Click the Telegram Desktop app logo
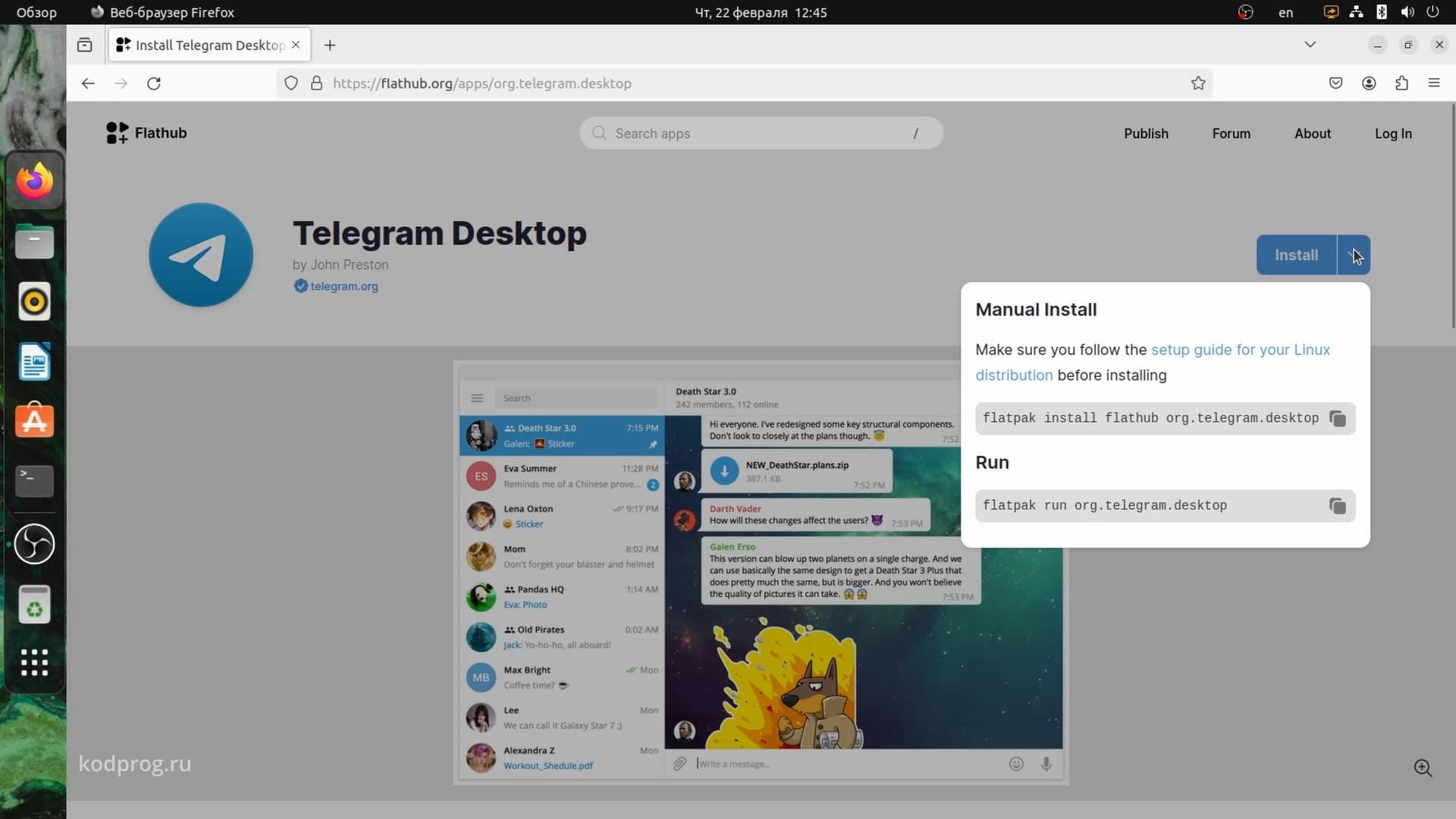 (x=201, y=255)
